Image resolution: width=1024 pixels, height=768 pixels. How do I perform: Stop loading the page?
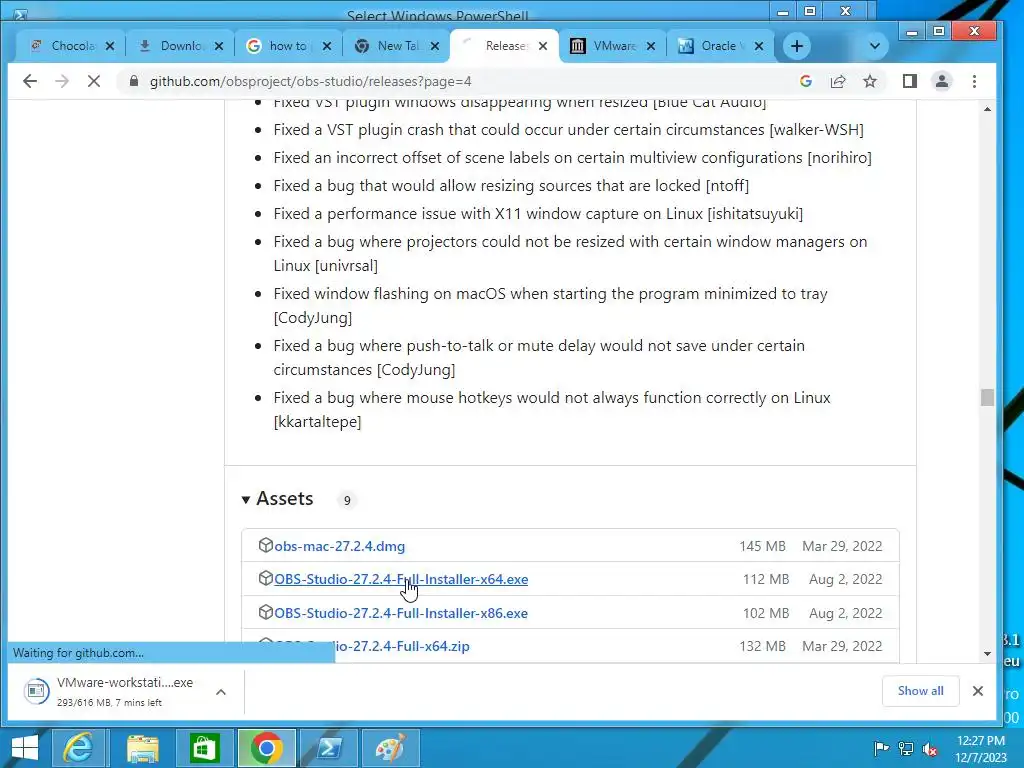pyautogui.click(x=94, y=81)
